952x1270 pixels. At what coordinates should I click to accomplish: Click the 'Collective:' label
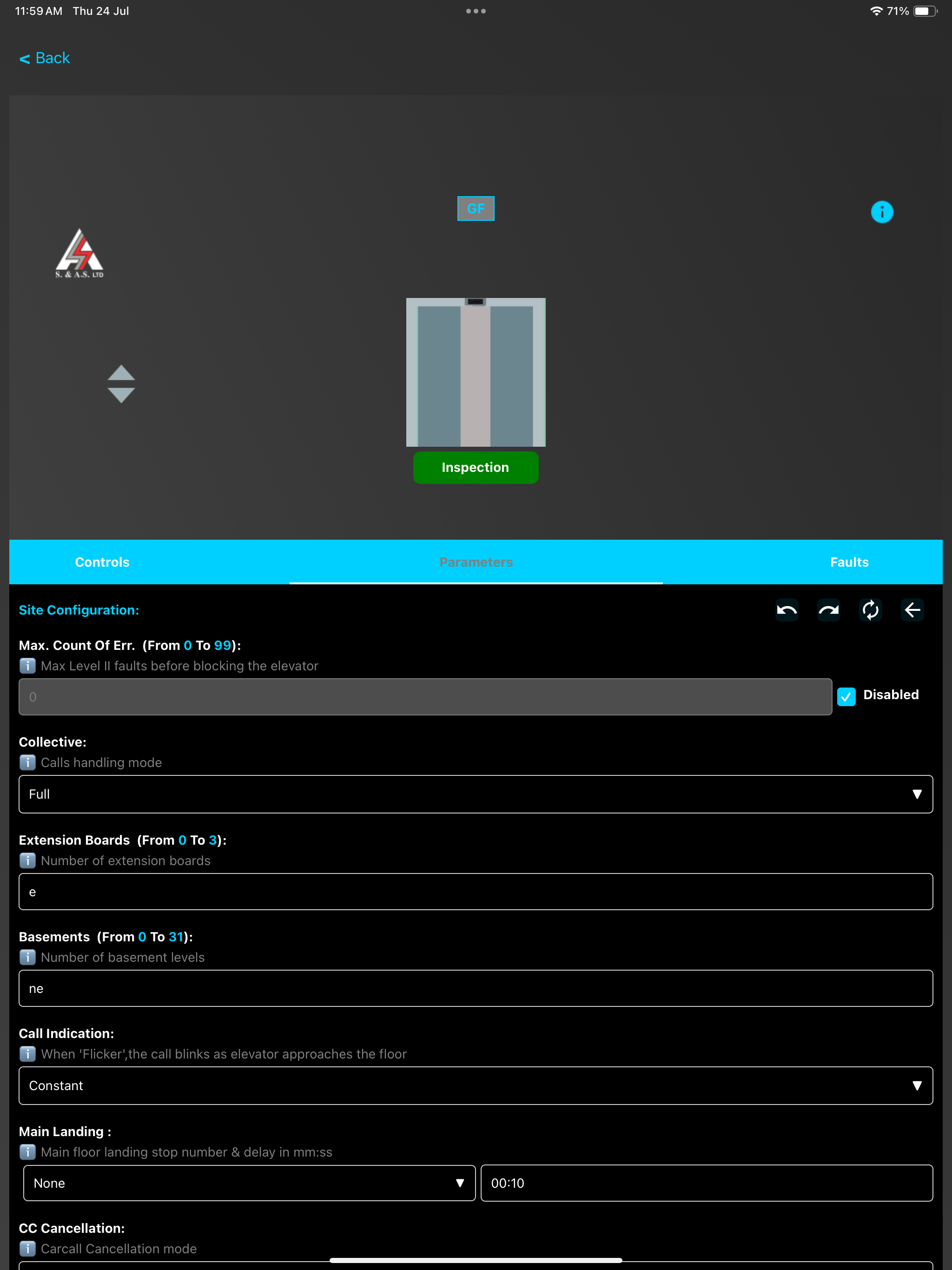(x=53, y=742)
